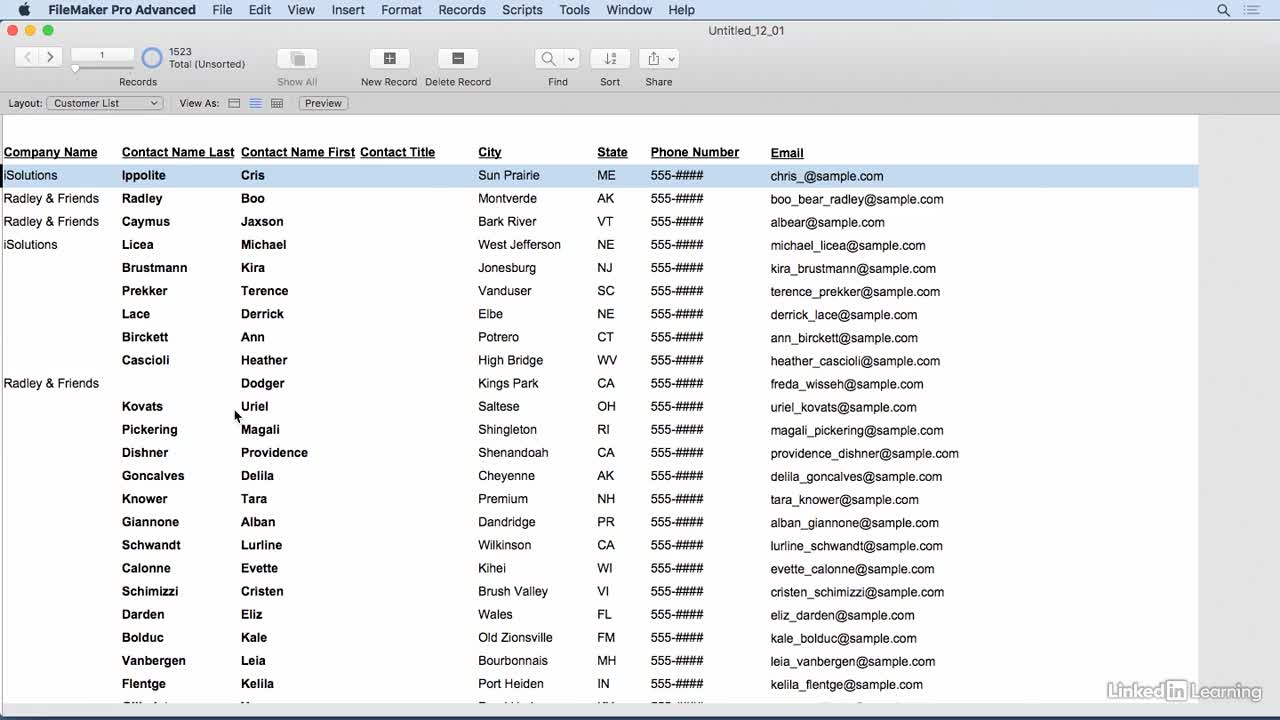Open Notification Center icon

pos(1252,10)
